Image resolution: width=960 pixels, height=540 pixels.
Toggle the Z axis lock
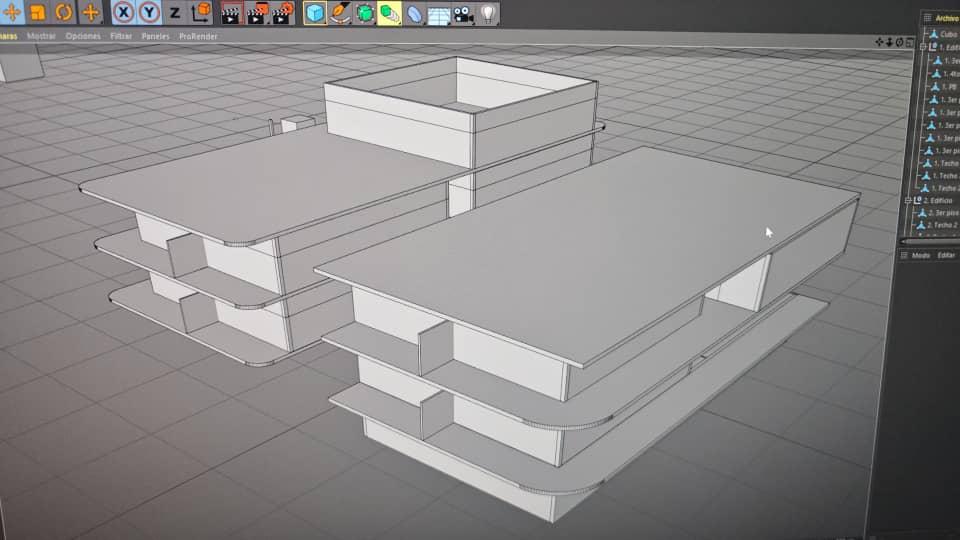click(174, 13)
